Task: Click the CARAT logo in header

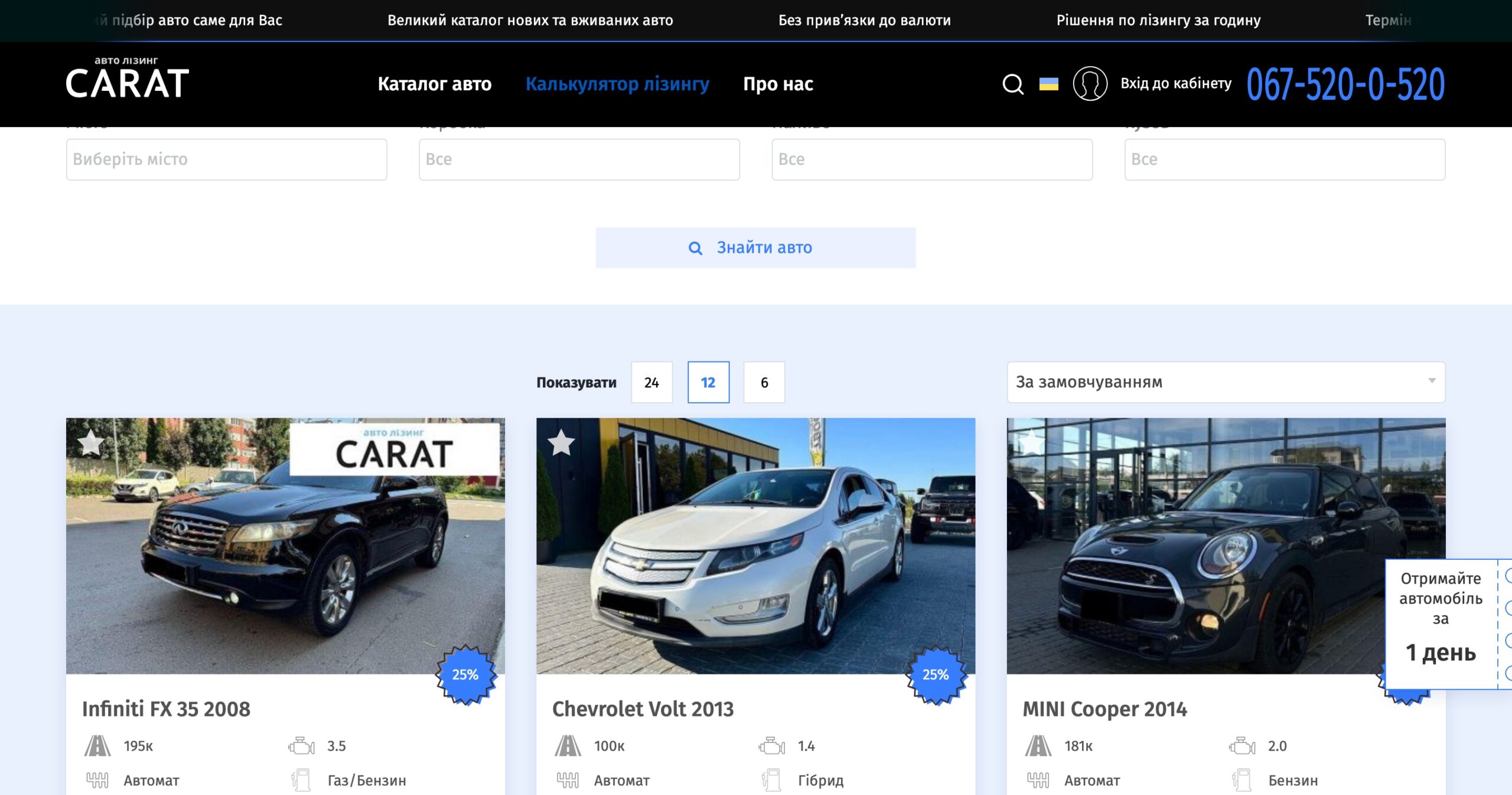Action: (127, 78)
